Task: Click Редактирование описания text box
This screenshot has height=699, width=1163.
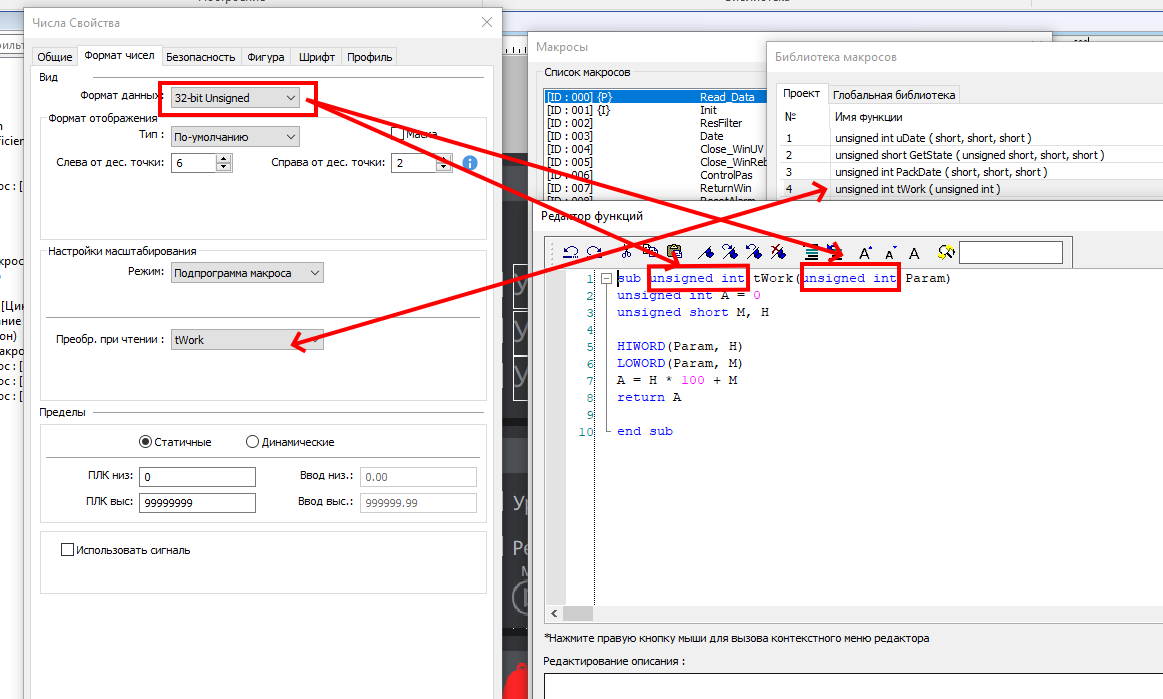Action: 853,686
